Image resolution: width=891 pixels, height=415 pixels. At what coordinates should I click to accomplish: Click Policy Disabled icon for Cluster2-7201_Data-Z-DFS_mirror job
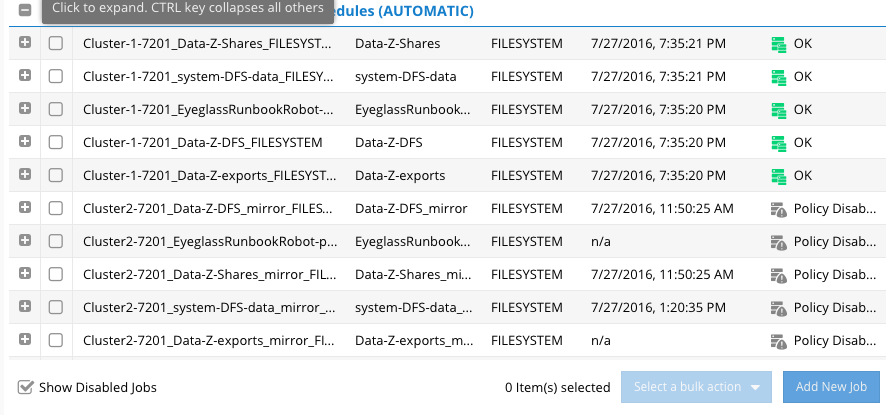(778, 209)
